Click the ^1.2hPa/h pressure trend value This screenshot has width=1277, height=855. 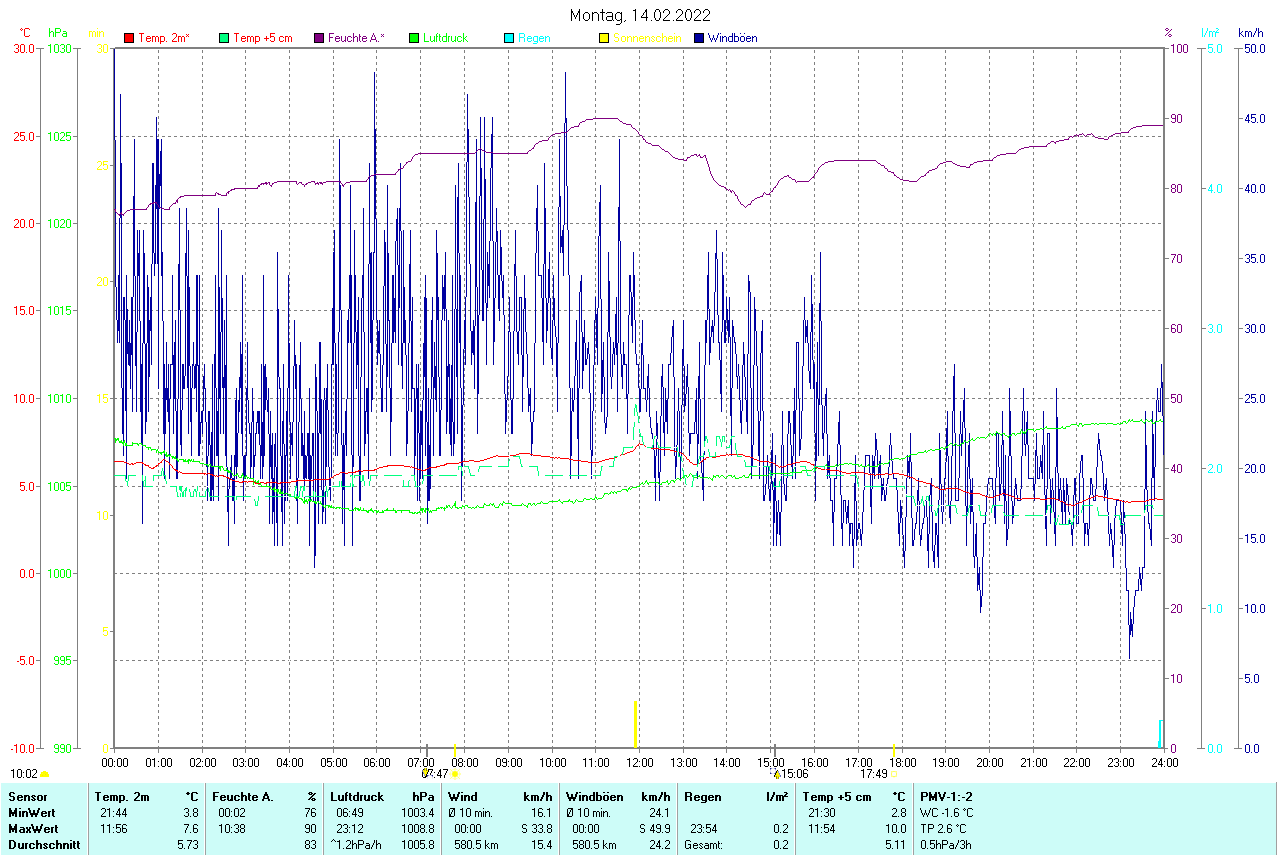(355, 845)
